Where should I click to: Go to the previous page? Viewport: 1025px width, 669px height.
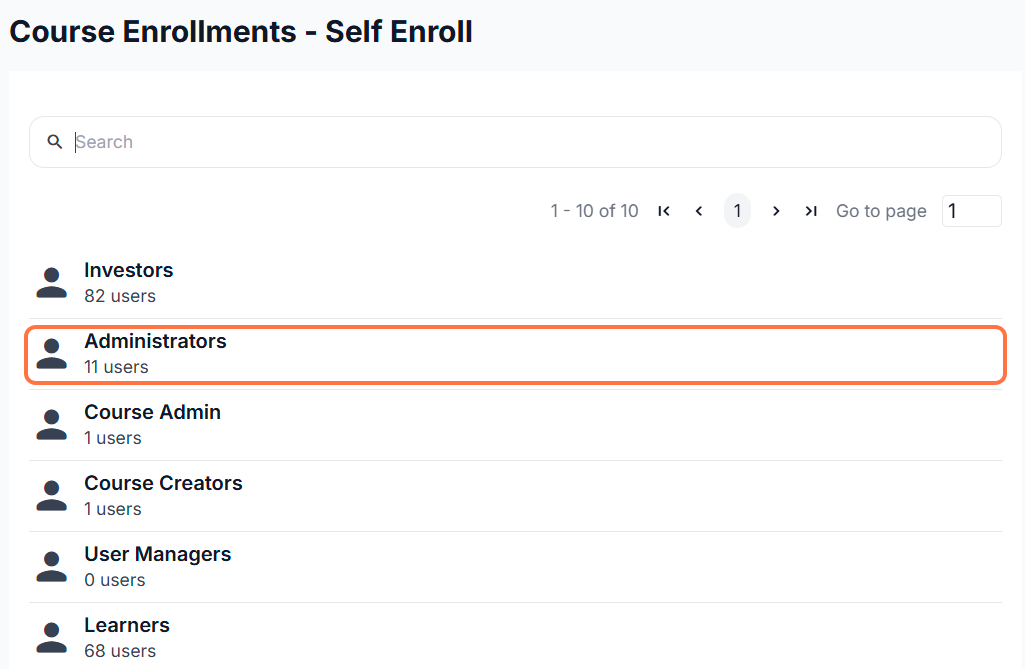click(x=699, y=211)
